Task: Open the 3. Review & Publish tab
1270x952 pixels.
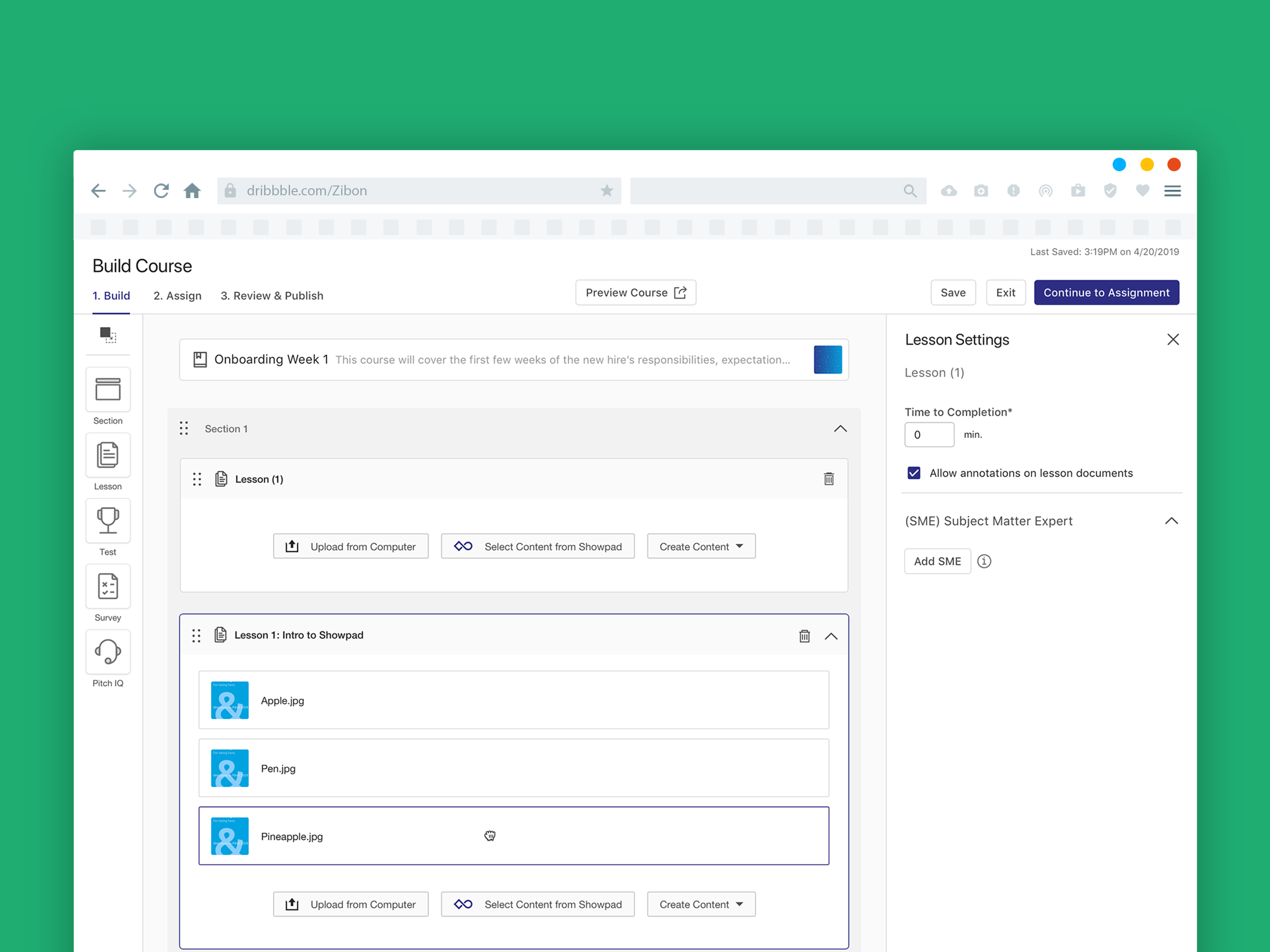Action: (272, 296)
